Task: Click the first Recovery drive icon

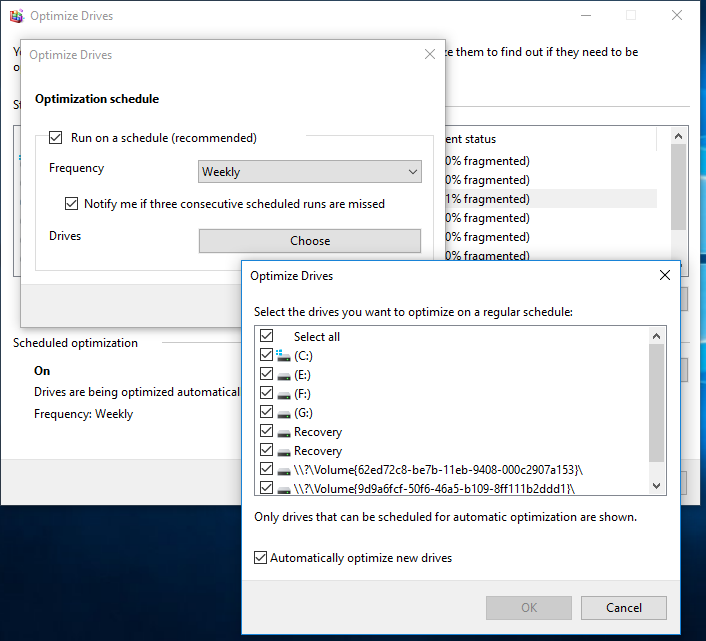Action: (284, 432)
